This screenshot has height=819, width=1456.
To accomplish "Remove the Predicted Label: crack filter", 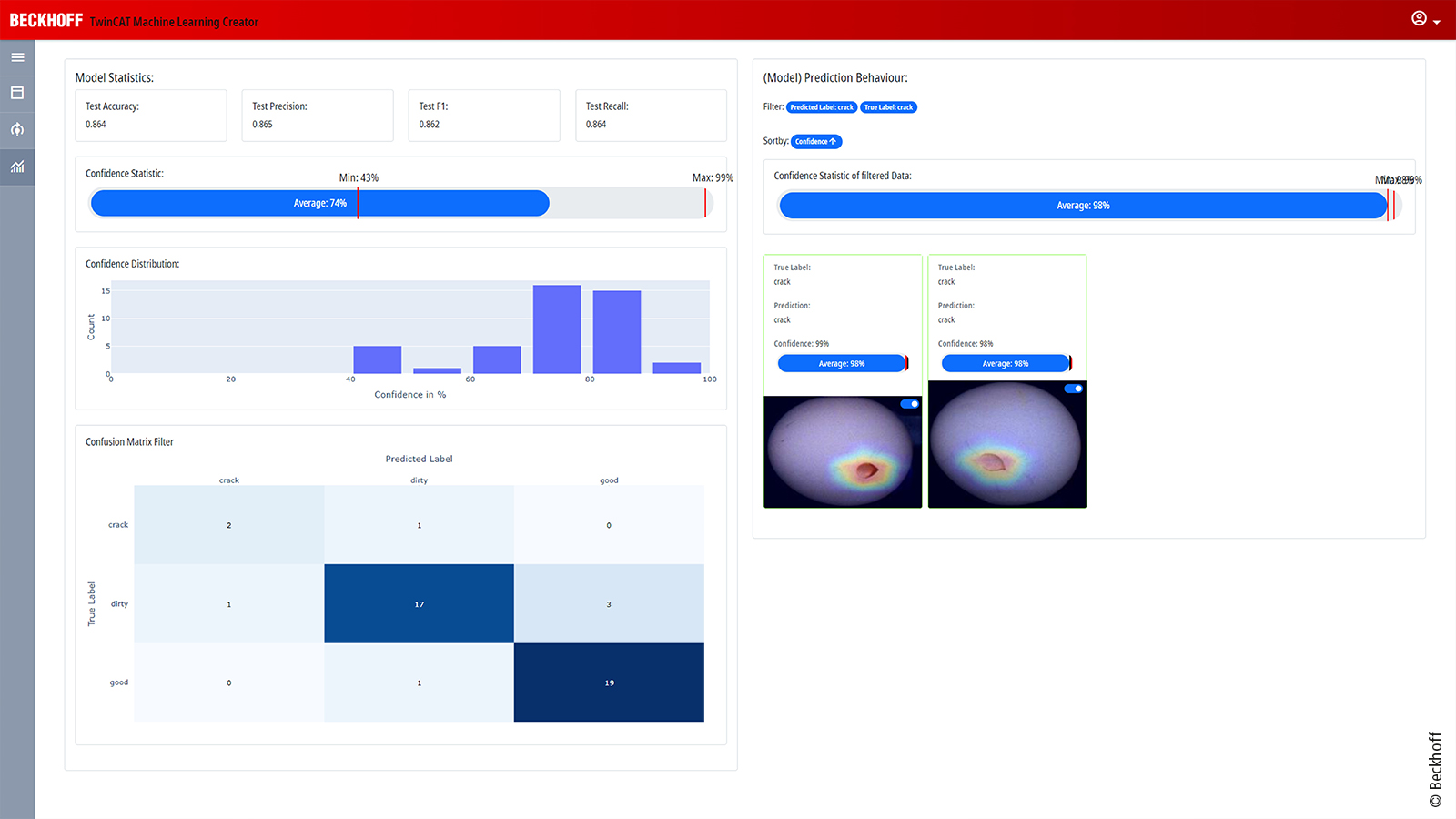I will pyautogui.click(x=821, y=107).
